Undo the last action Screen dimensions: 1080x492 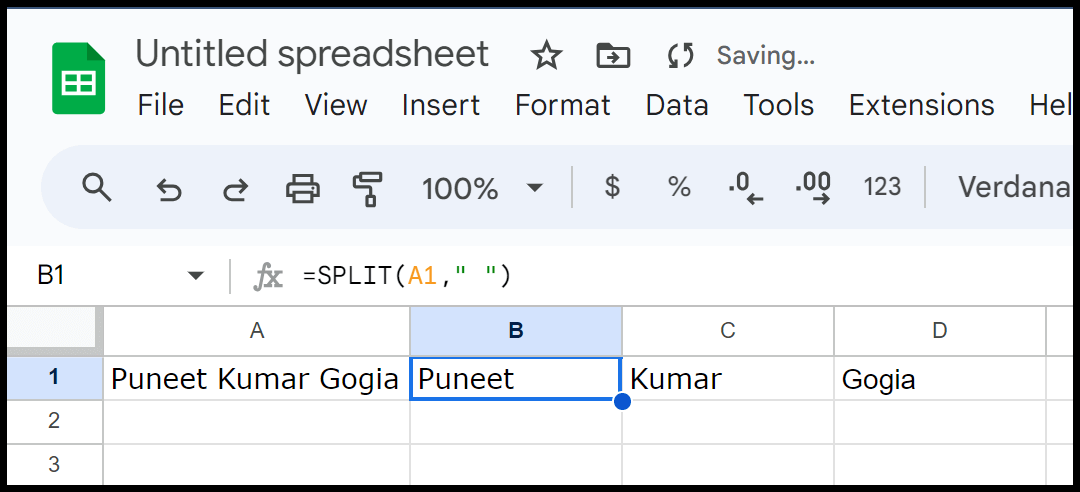(x=169, y=187)
